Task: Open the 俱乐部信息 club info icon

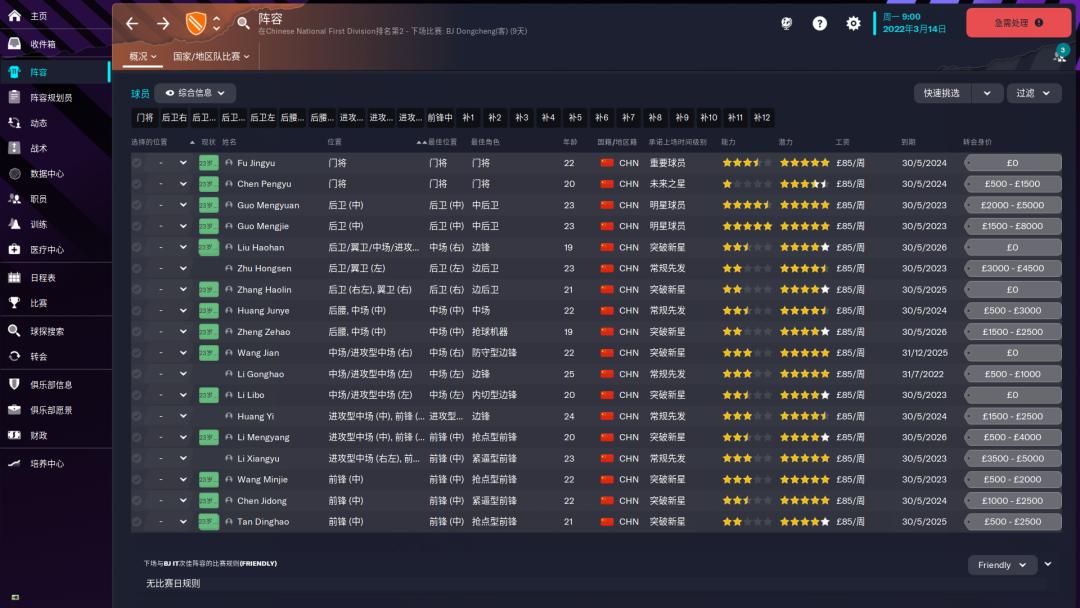Action: click(x=14, y=384)
